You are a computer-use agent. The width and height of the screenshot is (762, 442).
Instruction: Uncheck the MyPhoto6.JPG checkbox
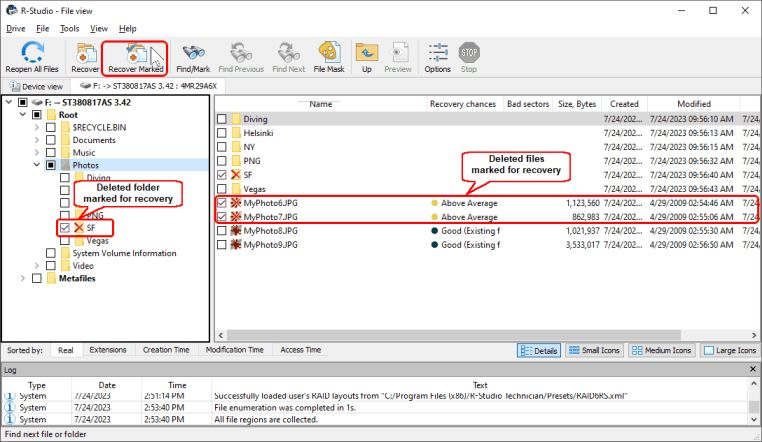(222, 203)
